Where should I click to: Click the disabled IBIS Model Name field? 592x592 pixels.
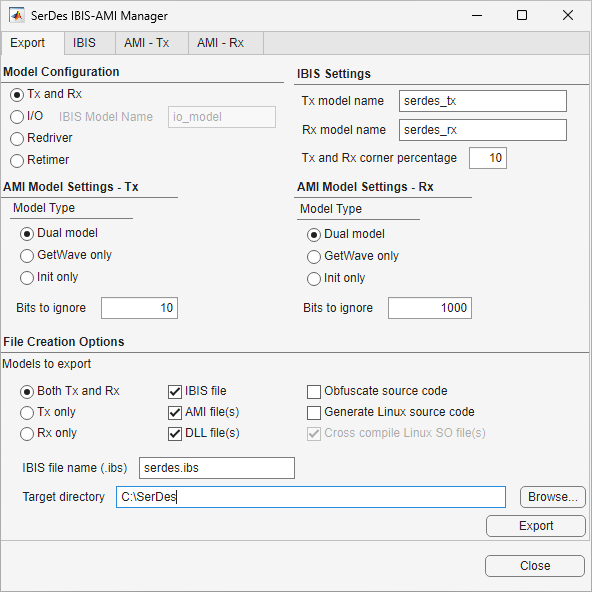(x=222, y=117)
